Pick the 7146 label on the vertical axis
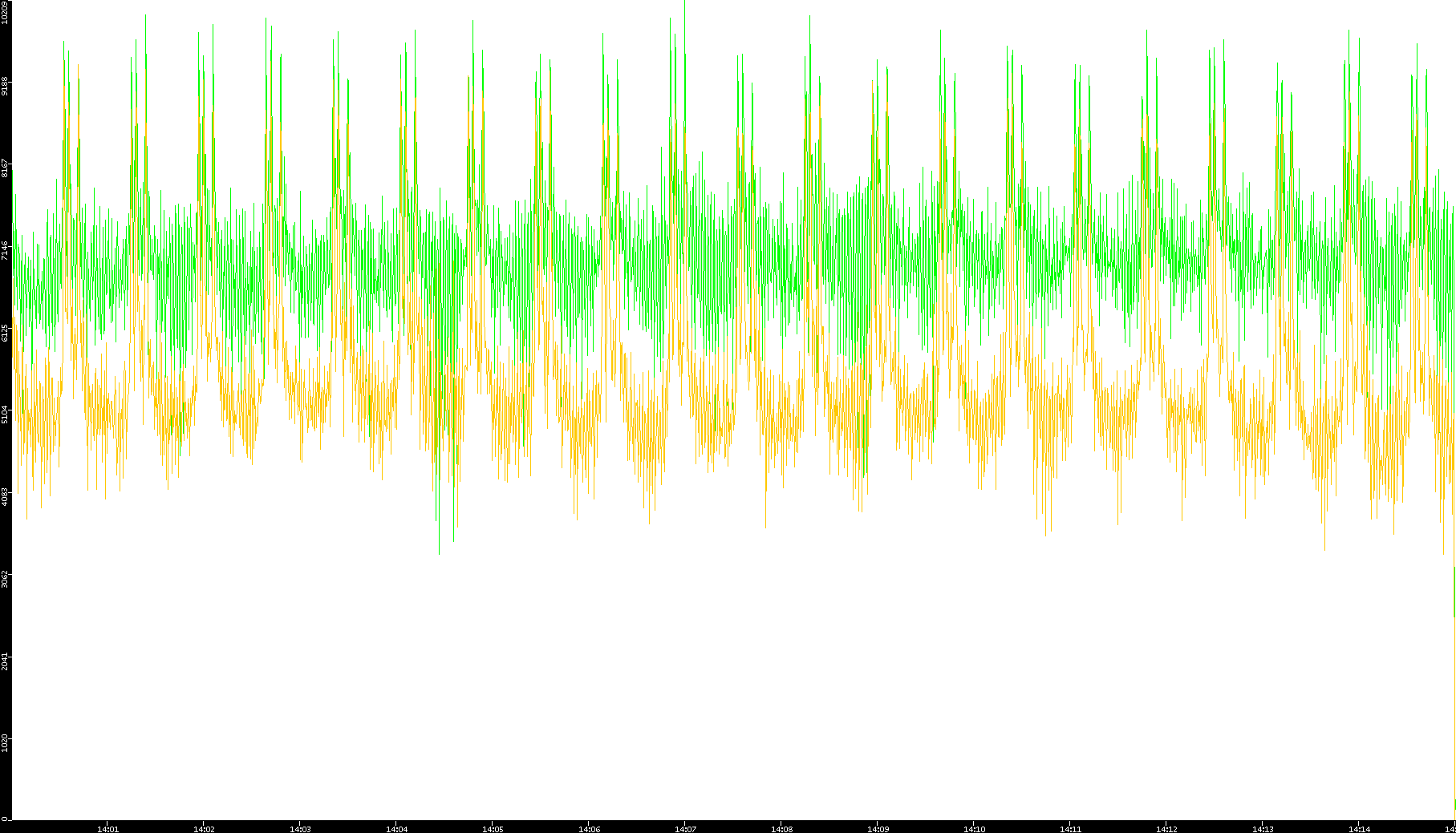This screenshot has height=833, width=1456. [x=5, y=250]
